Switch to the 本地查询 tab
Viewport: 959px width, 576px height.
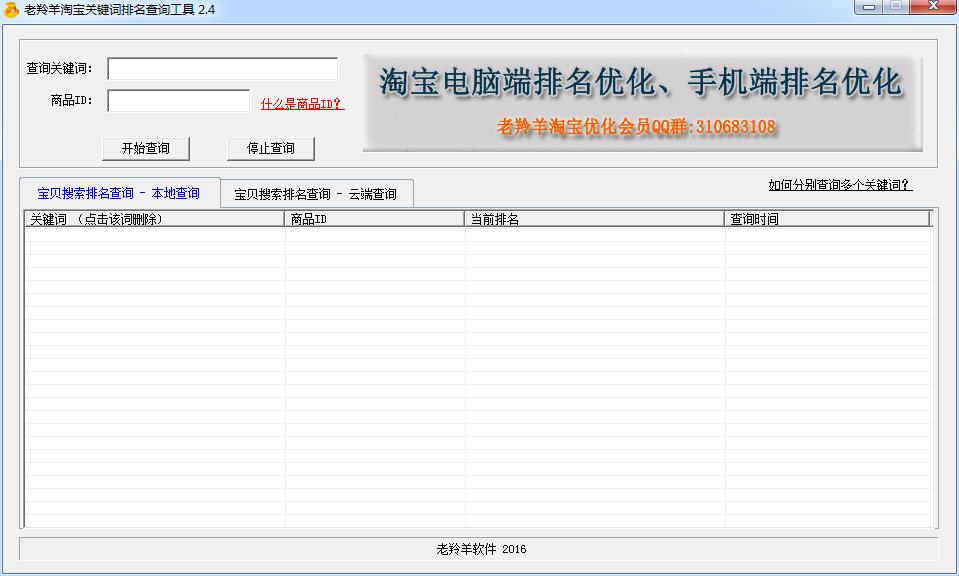click(x=118, y=193)
